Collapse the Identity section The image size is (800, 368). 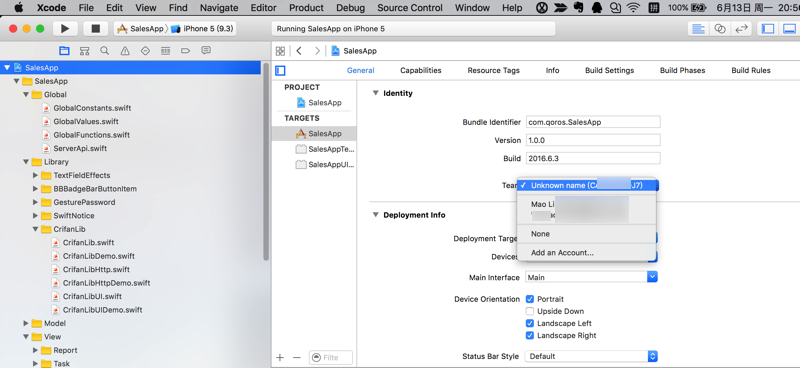[x=376, y=93]
